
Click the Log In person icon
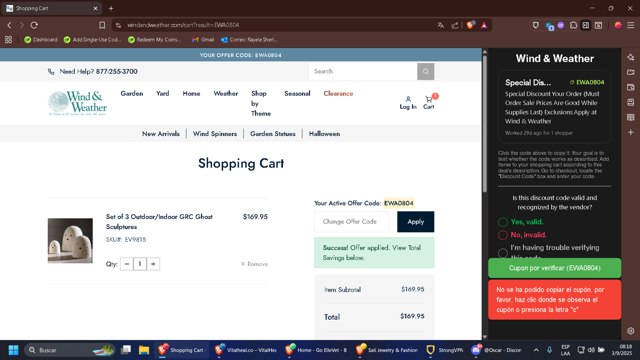pyautogui.click(x=408, y=102)
